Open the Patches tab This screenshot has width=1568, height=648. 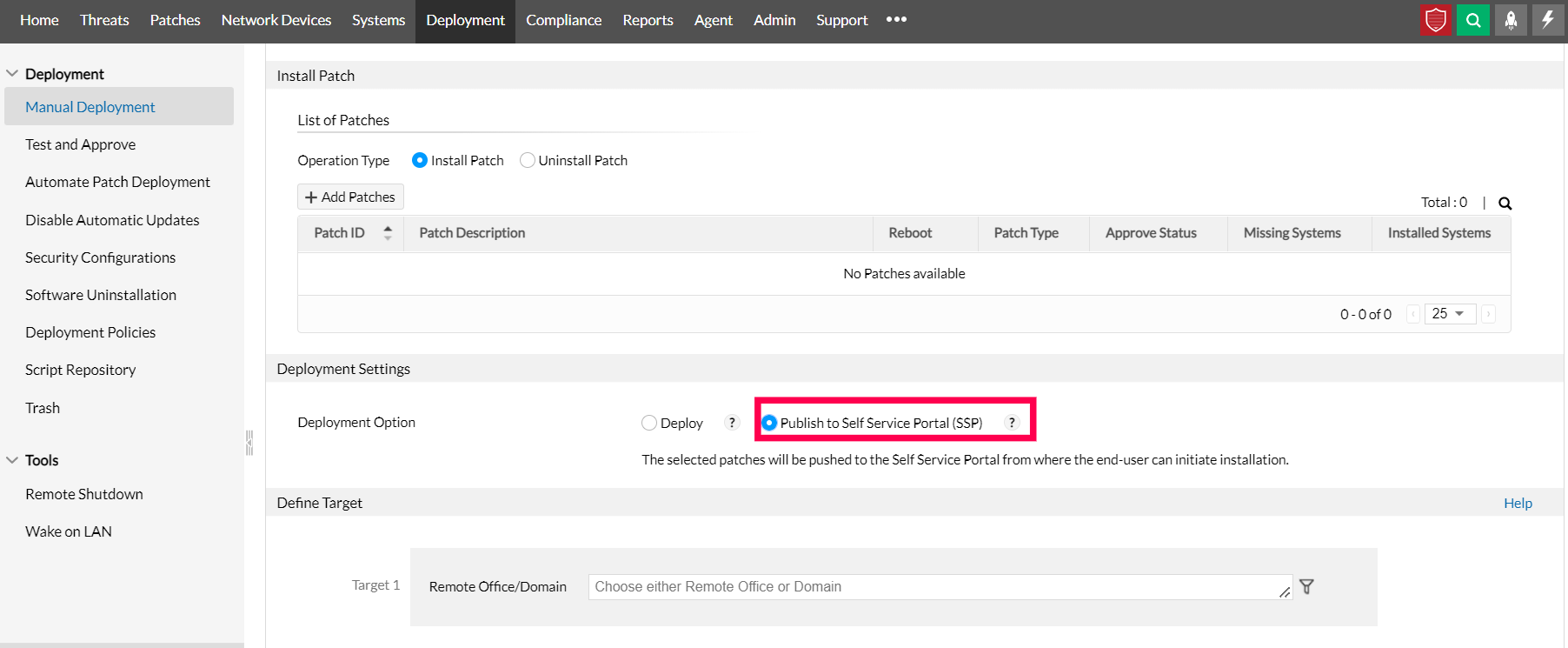click(175, 20)
